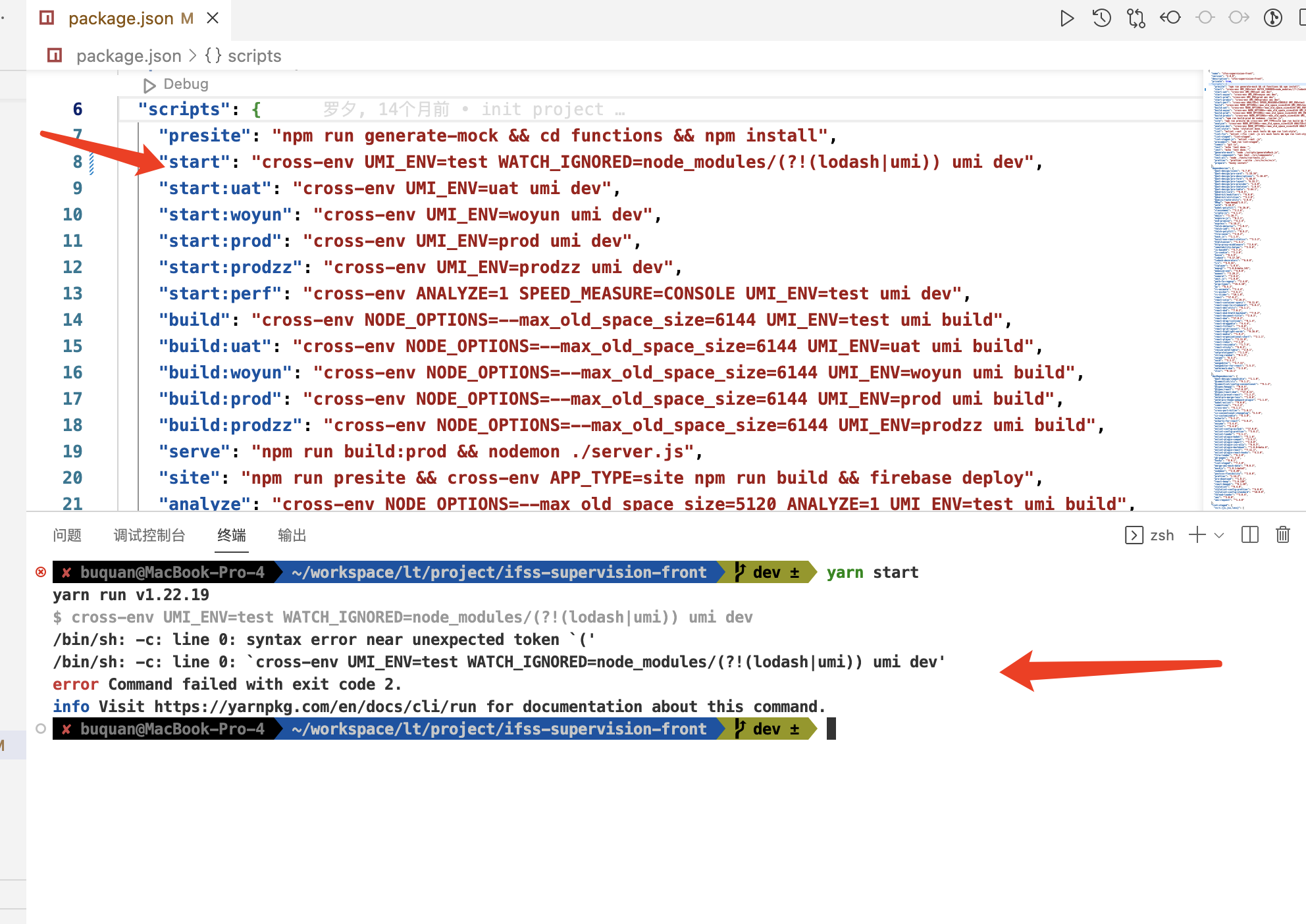Go to the previous change arrow icon

1170,18
